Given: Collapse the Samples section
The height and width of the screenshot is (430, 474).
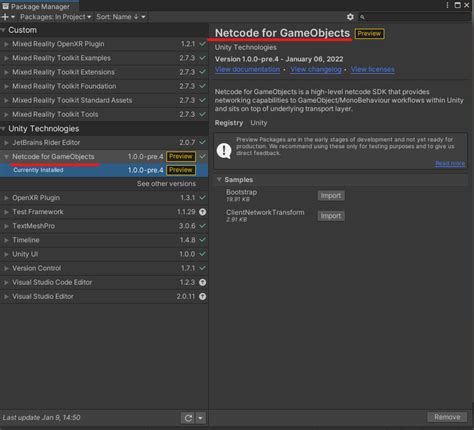Looking at the screenshot, I should tap(219, 180).
